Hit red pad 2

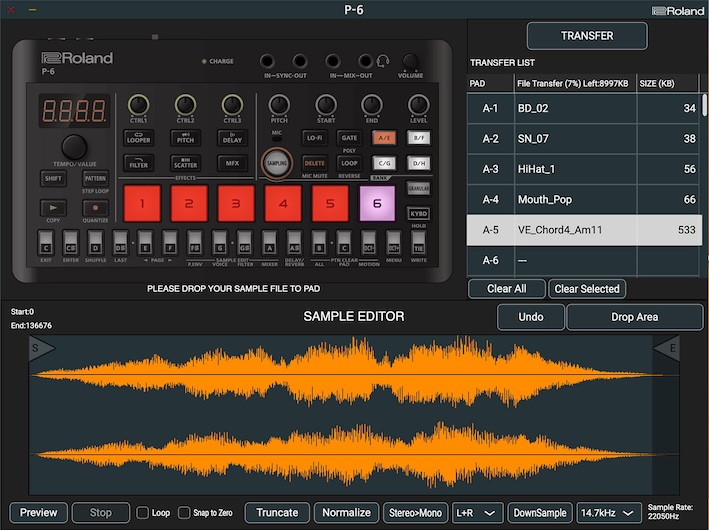(x=189, y=203)
